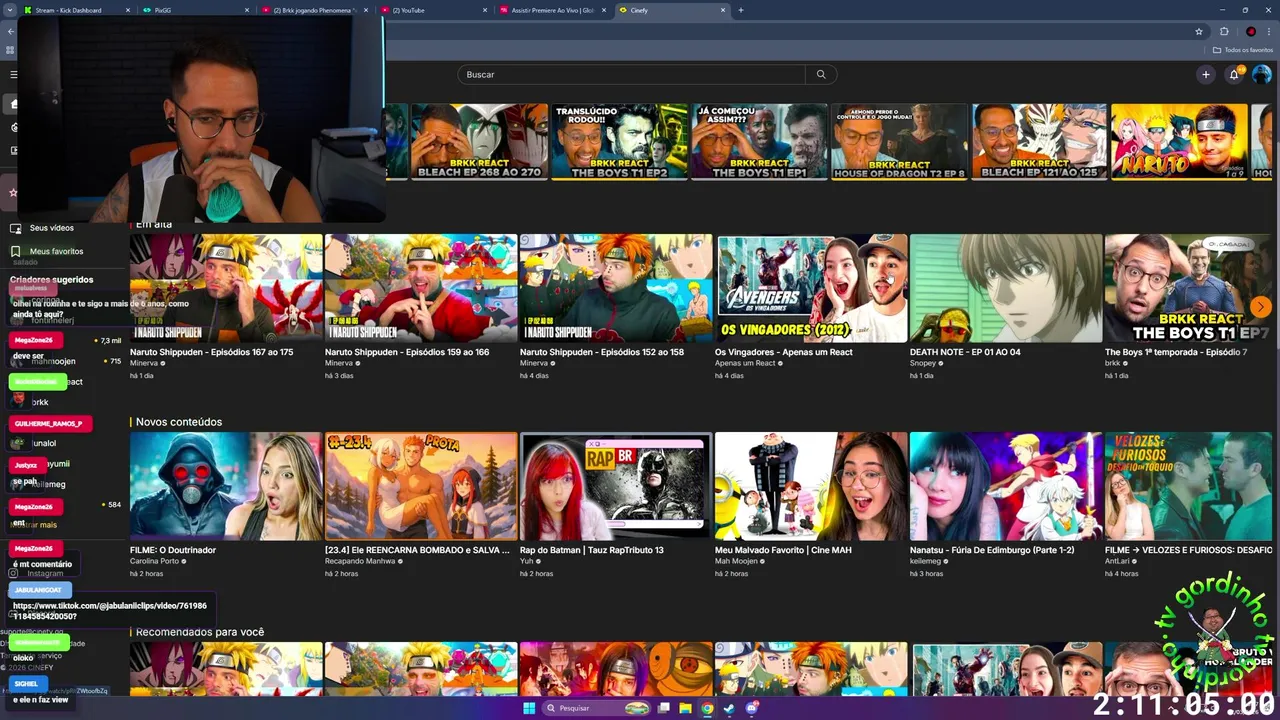Open Nanatsu Fúria De Edimburgo thumbnail

(x=1006, y=486)
